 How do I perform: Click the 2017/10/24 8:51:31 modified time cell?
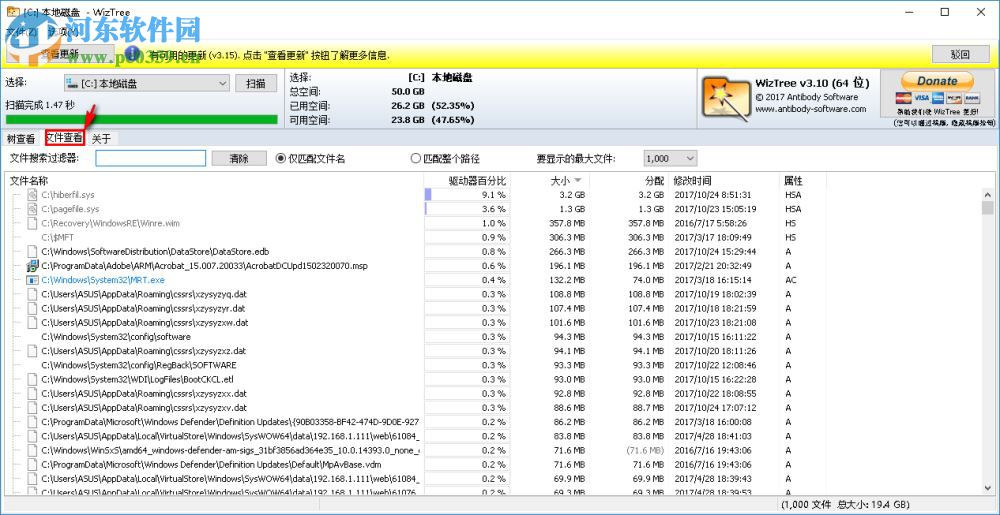pos(712,195)
